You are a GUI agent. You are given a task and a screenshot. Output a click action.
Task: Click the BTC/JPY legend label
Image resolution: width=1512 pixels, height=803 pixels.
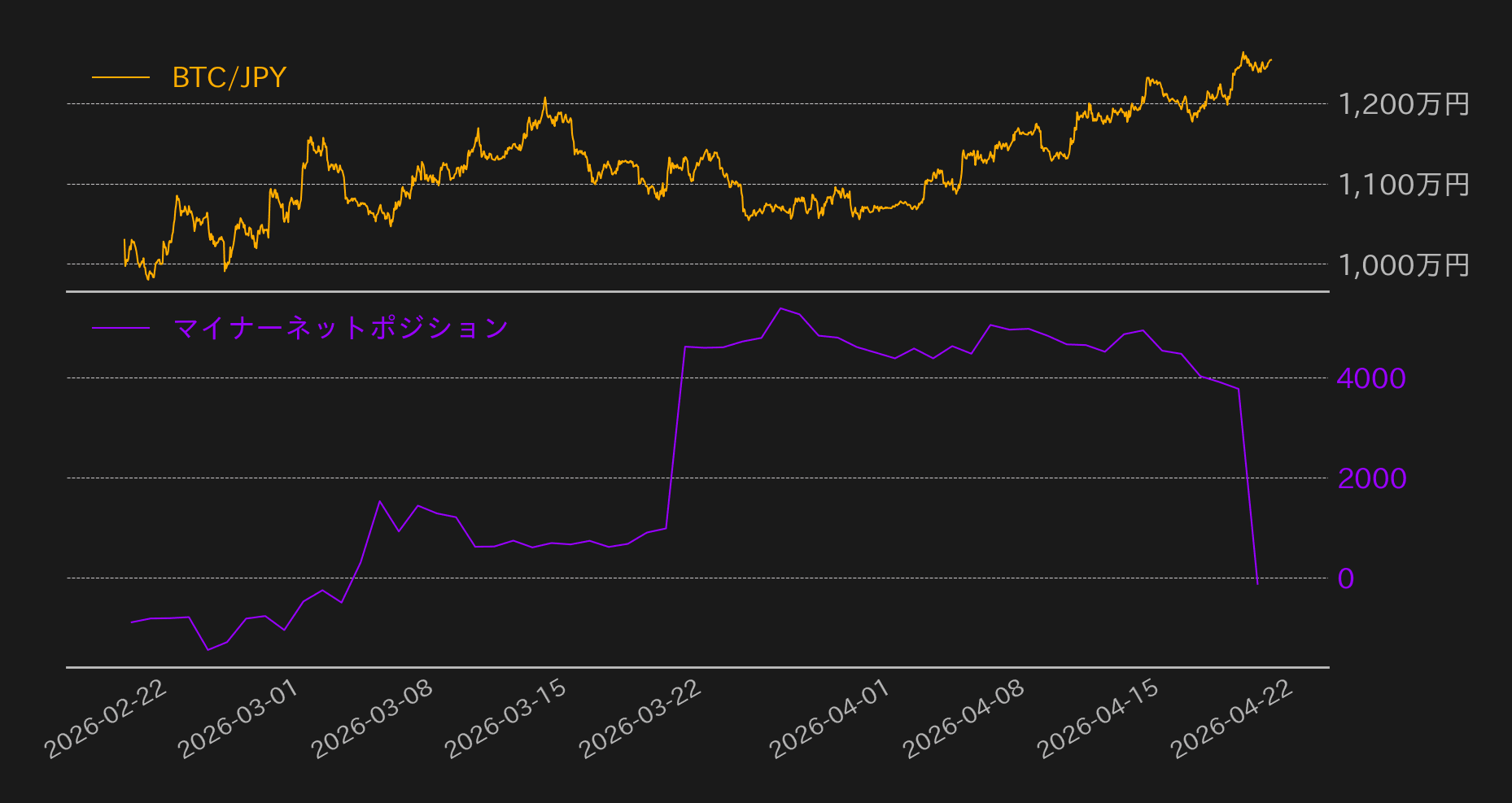click(x=229, y=78)
